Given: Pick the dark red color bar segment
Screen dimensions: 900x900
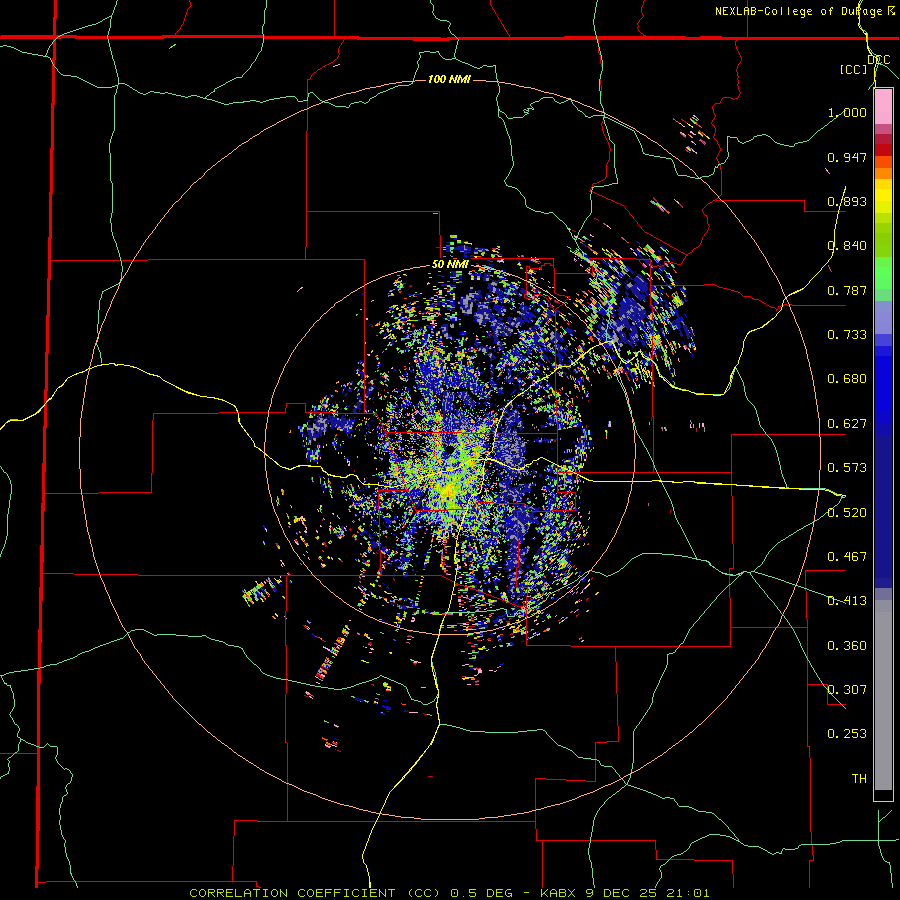Looking at the screenshot, I should (x=883, y=150).
